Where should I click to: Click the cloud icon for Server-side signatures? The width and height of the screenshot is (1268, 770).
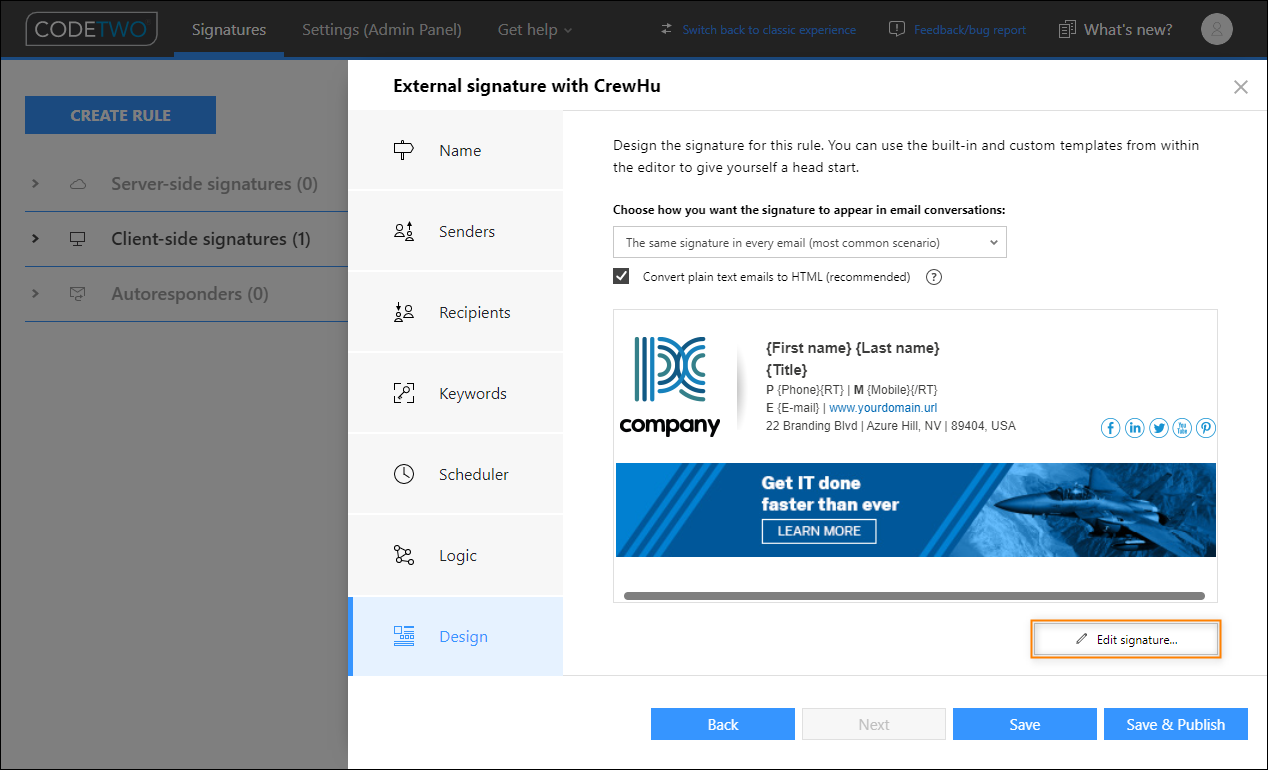point(78,184)
